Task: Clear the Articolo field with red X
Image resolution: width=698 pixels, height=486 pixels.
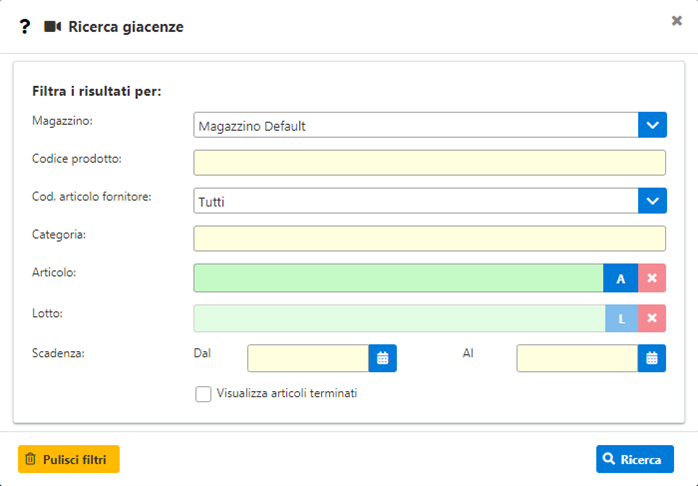Action: [x=652, y=278]
